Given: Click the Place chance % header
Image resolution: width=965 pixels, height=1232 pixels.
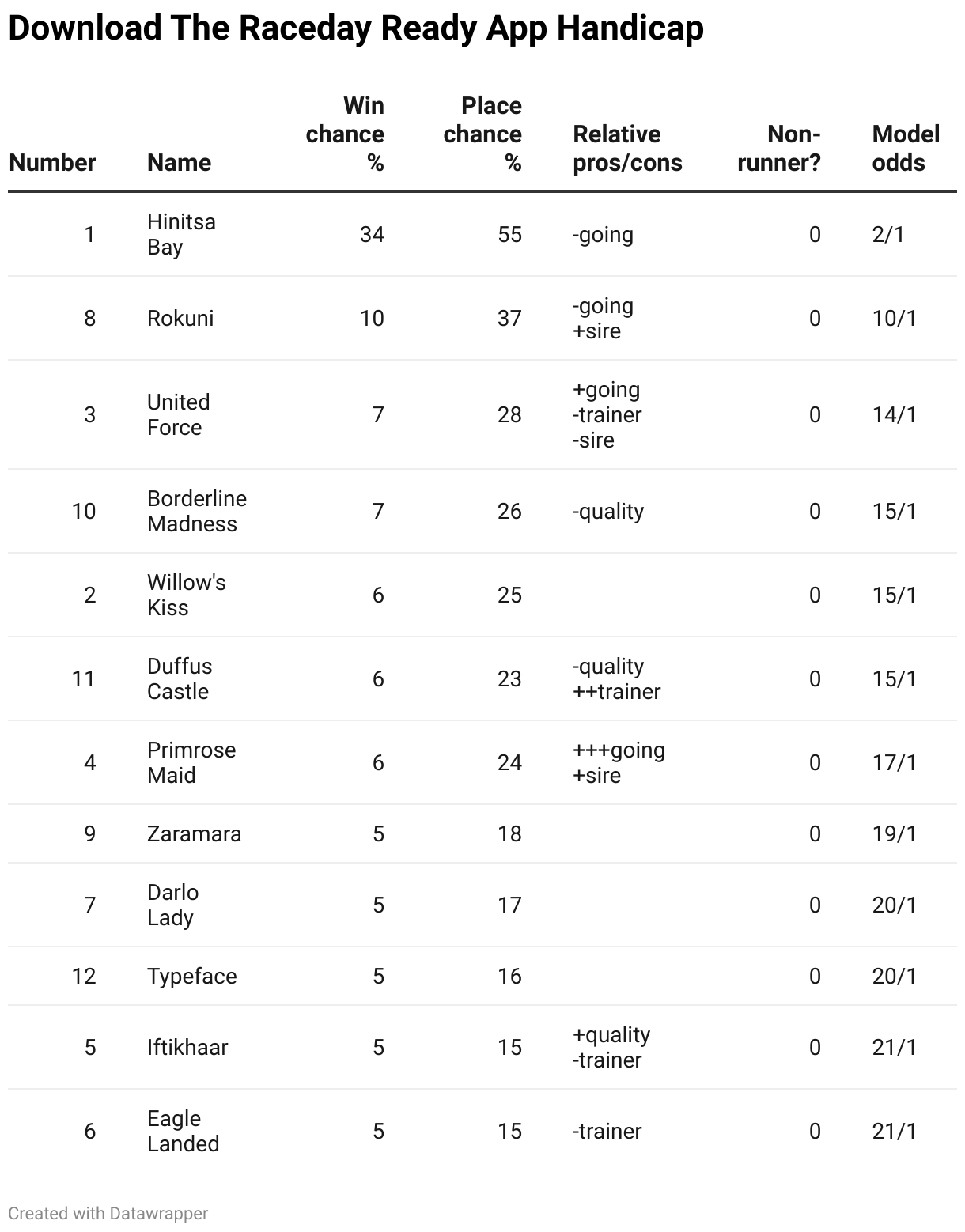Looking at the screenshot, I should [482, 134].
